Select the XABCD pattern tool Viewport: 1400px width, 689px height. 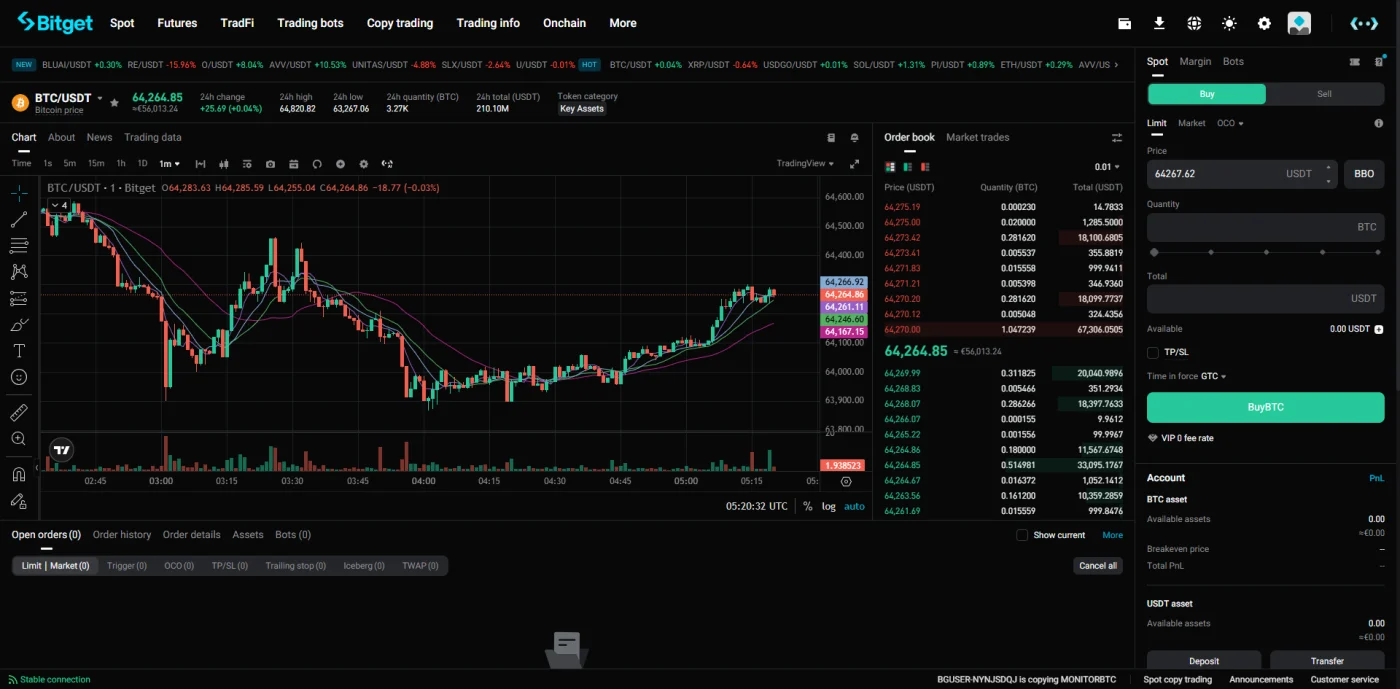click(x=19, y=272)
